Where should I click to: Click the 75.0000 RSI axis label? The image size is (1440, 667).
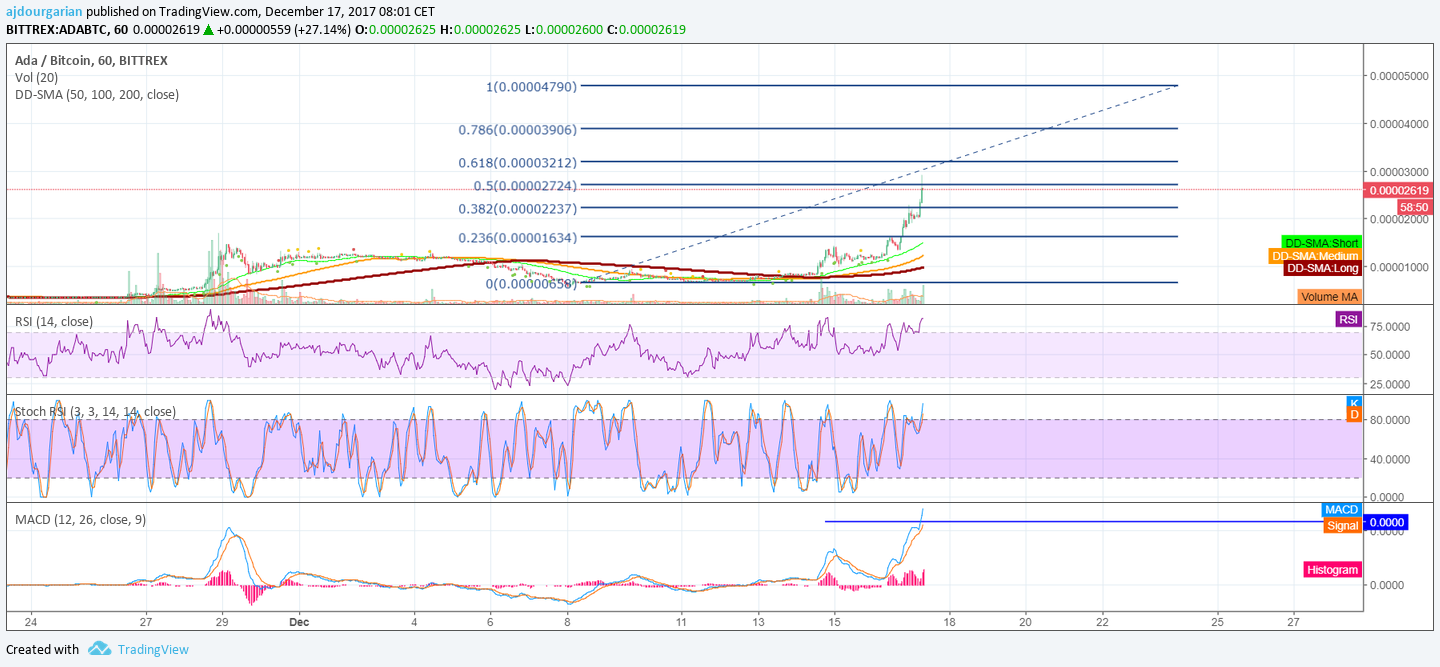[1390, 326]
